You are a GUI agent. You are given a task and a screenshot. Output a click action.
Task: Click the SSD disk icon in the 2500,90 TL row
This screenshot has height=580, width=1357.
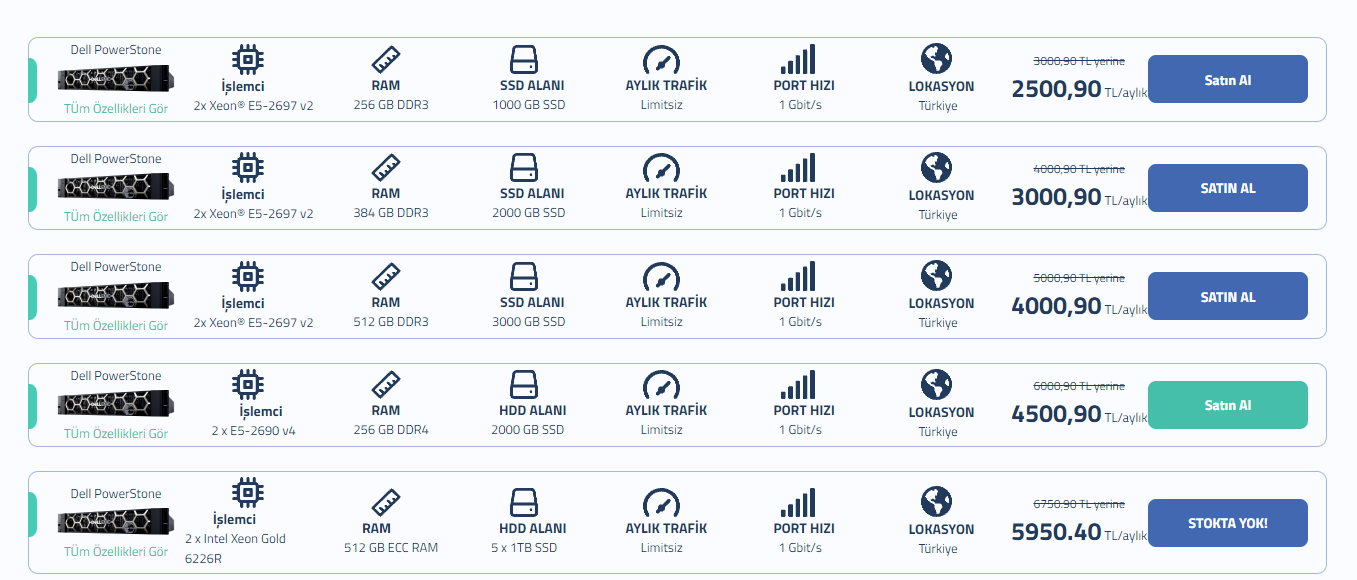tap(524, 60)
